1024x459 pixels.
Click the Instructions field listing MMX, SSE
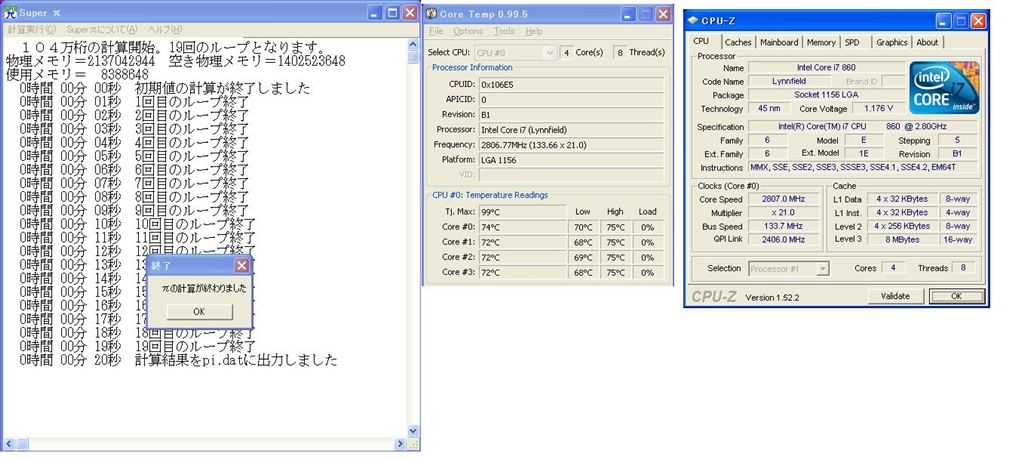point(863,168)
